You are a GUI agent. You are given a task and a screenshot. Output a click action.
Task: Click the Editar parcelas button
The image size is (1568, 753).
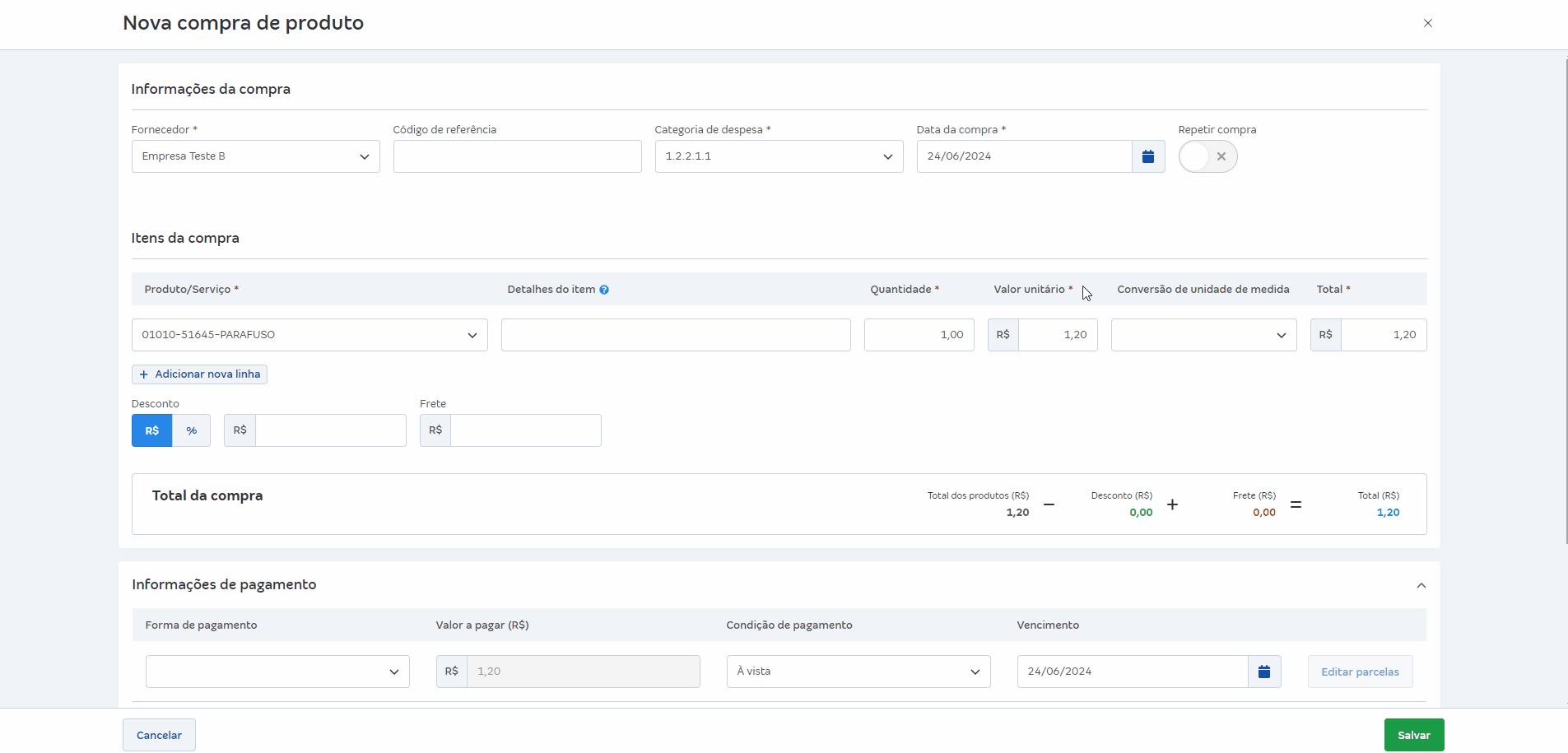pyautogui.click(x=1361, y=672)
